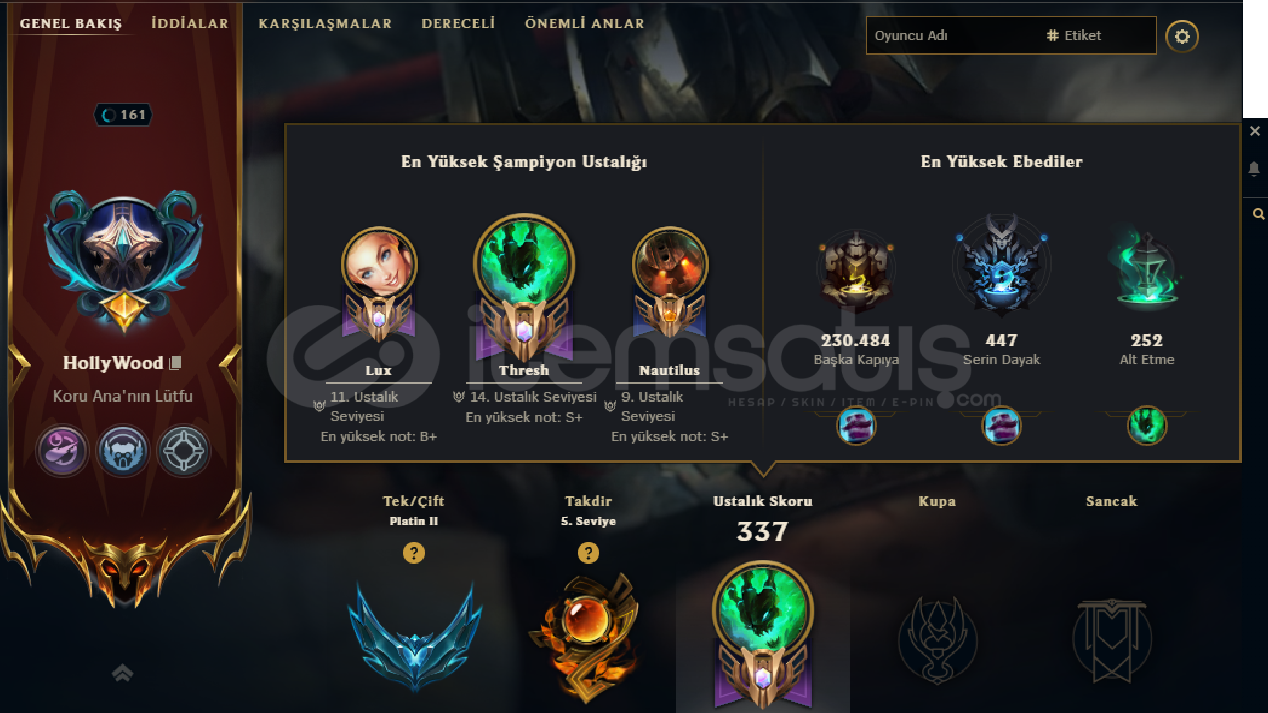The width and height of the screenshot is (1268, 713).
Task: Switch to the İddialar tab
Action: (x=190, y=23)
